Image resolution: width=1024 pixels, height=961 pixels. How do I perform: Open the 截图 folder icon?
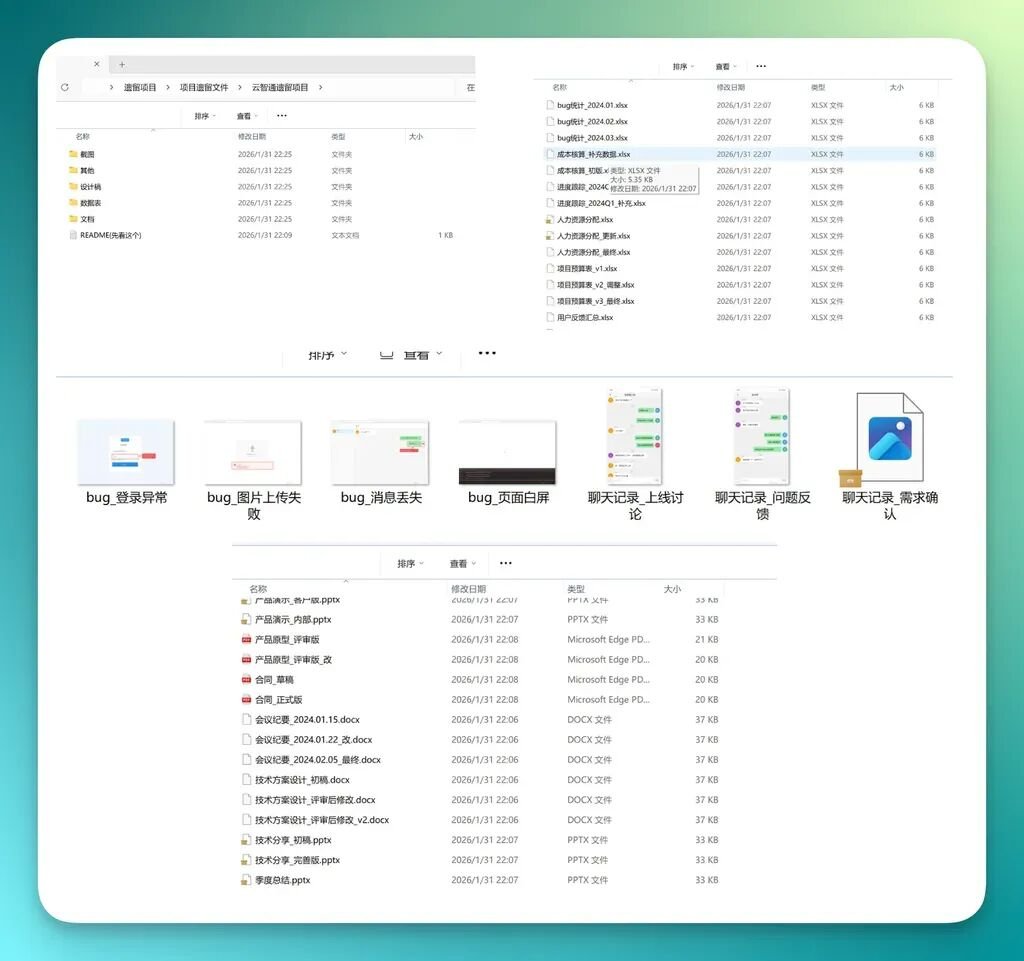click(73, 155)
